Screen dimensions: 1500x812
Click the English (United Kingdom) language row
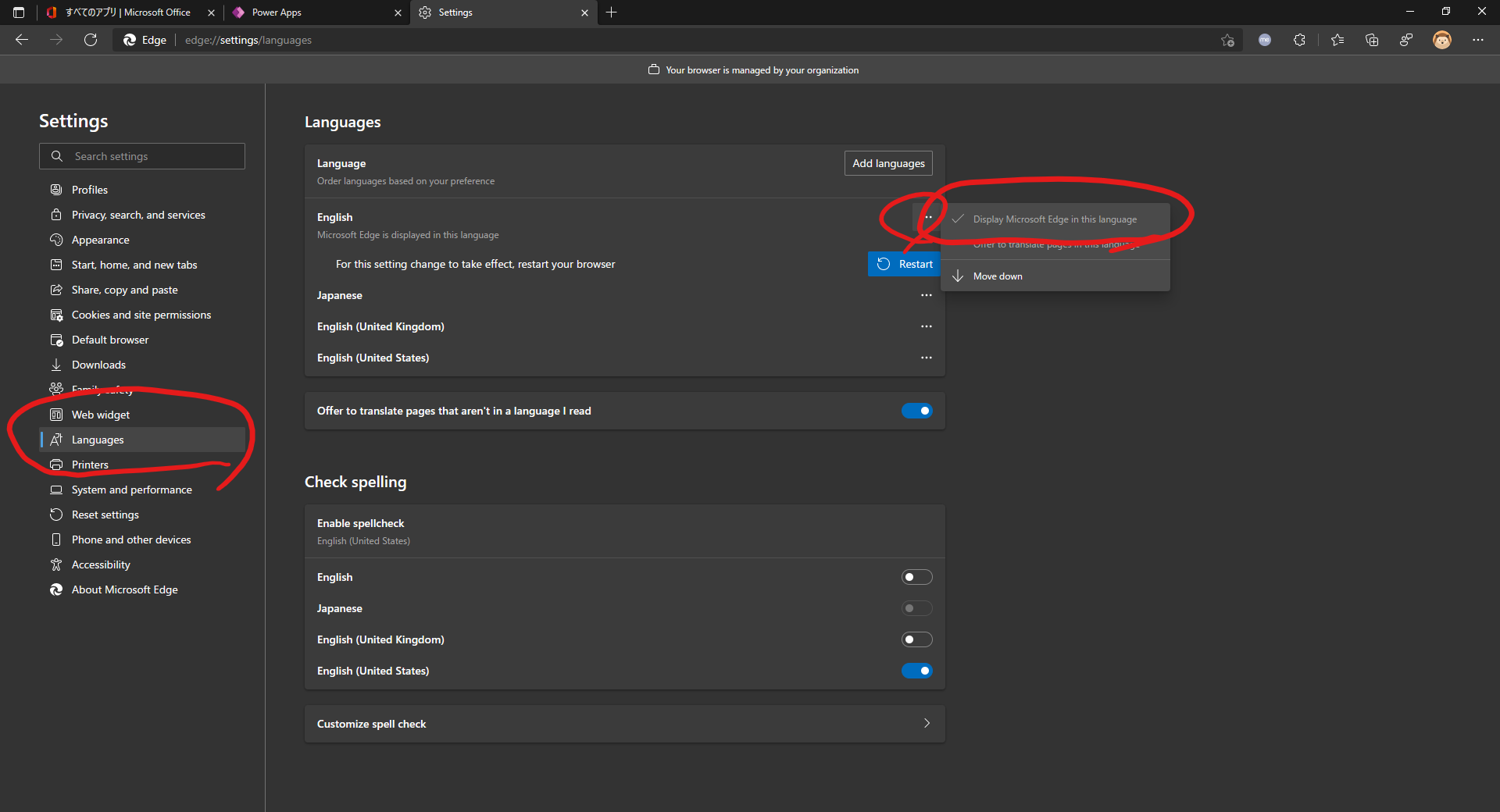tap(625, 326)
